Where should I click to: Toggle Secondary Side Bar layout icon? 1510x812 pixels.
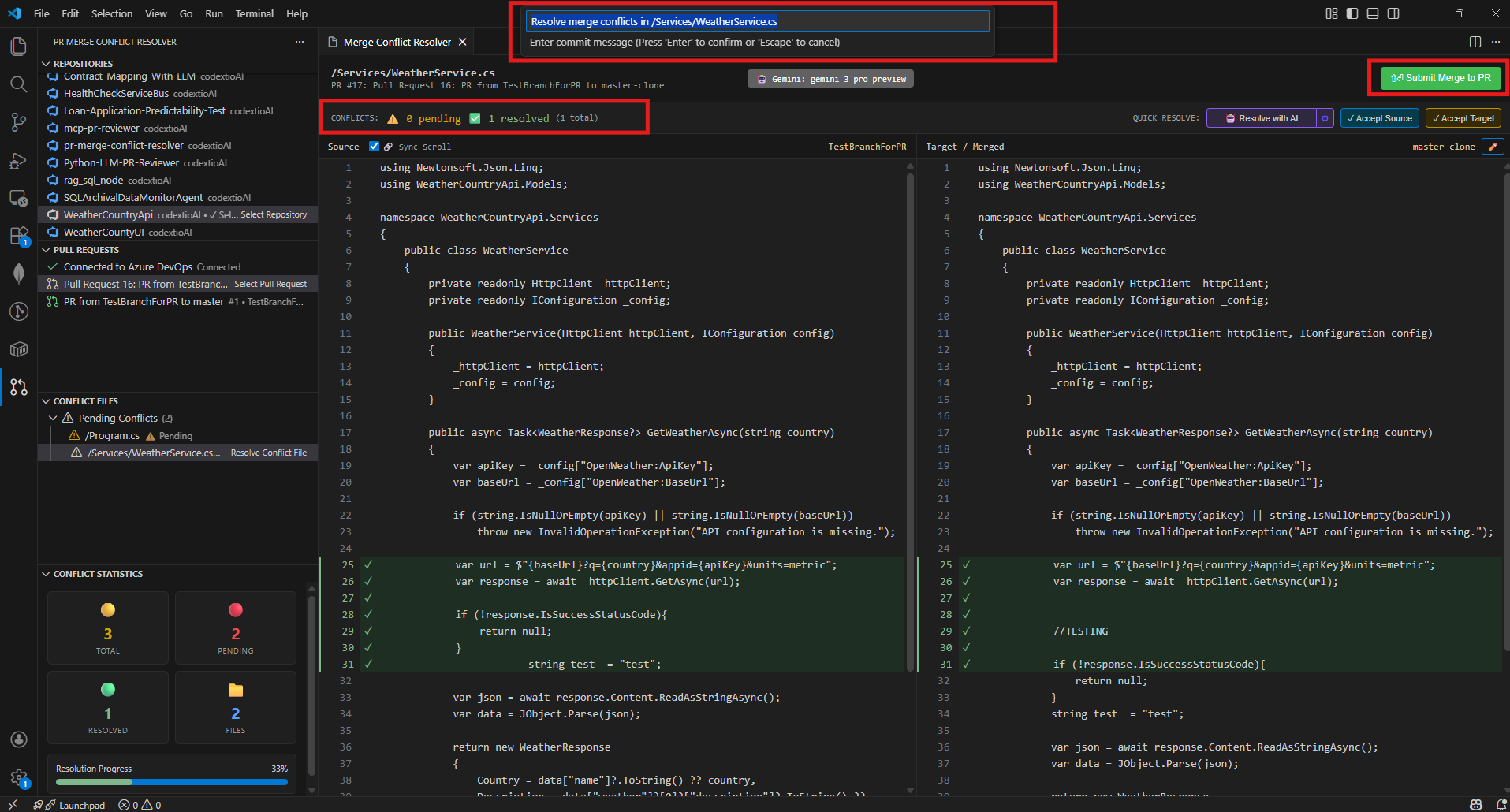[x=1393, y=13]
